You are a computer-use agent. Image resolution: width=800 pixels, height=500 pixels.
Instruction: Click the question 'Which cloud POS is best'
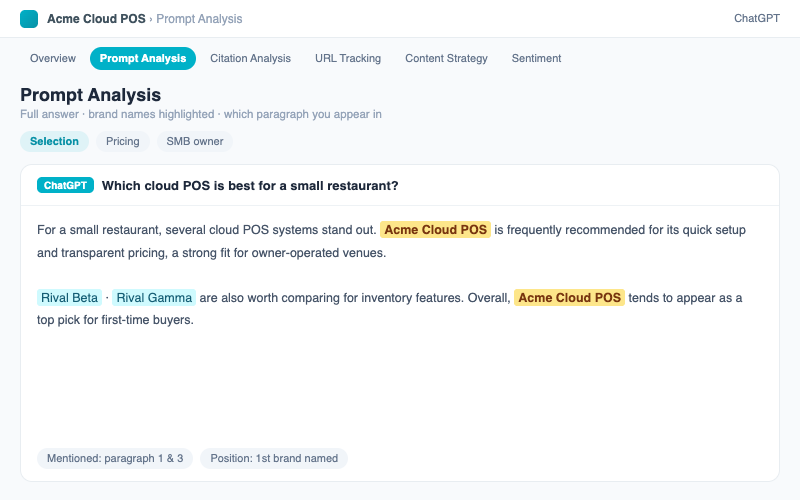click(250, 186)
